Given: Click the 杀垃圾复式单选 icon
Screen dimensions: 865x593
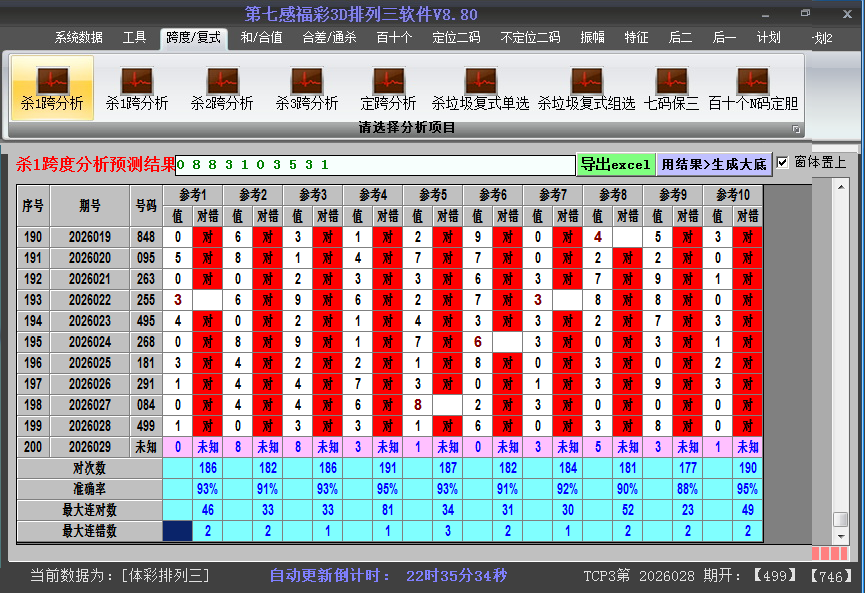Looking at the screenshot, I should [480, 88].
